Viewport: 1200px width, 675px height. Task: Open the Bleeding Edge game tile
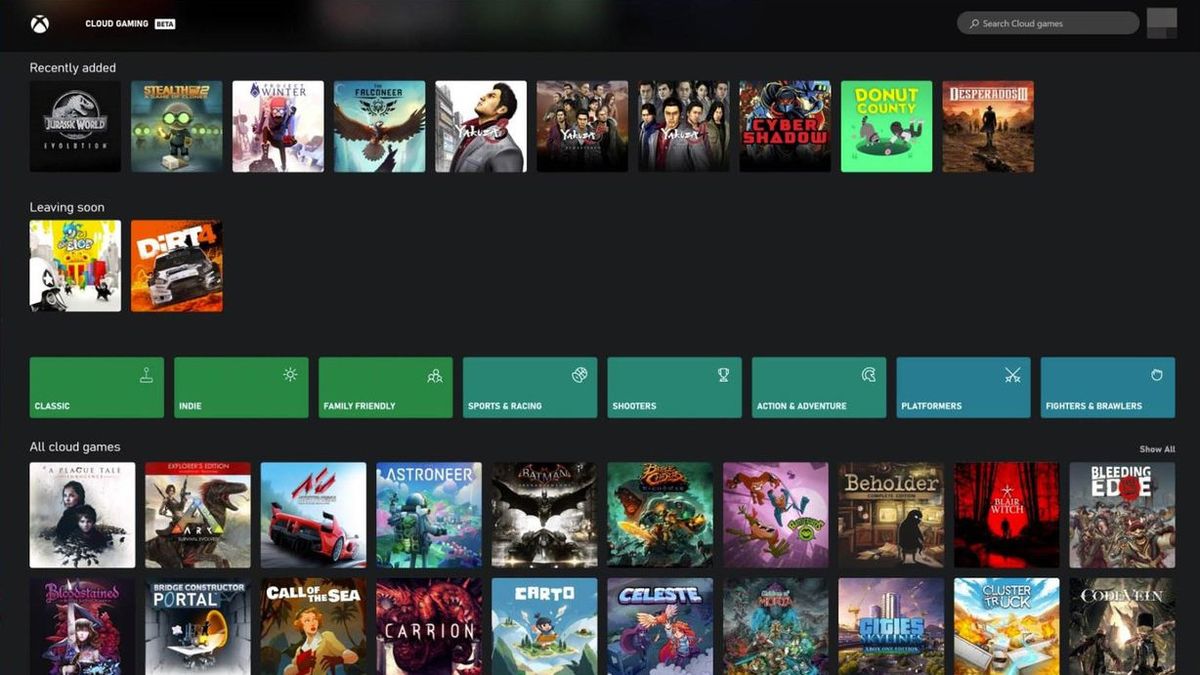click(1123, 515)
